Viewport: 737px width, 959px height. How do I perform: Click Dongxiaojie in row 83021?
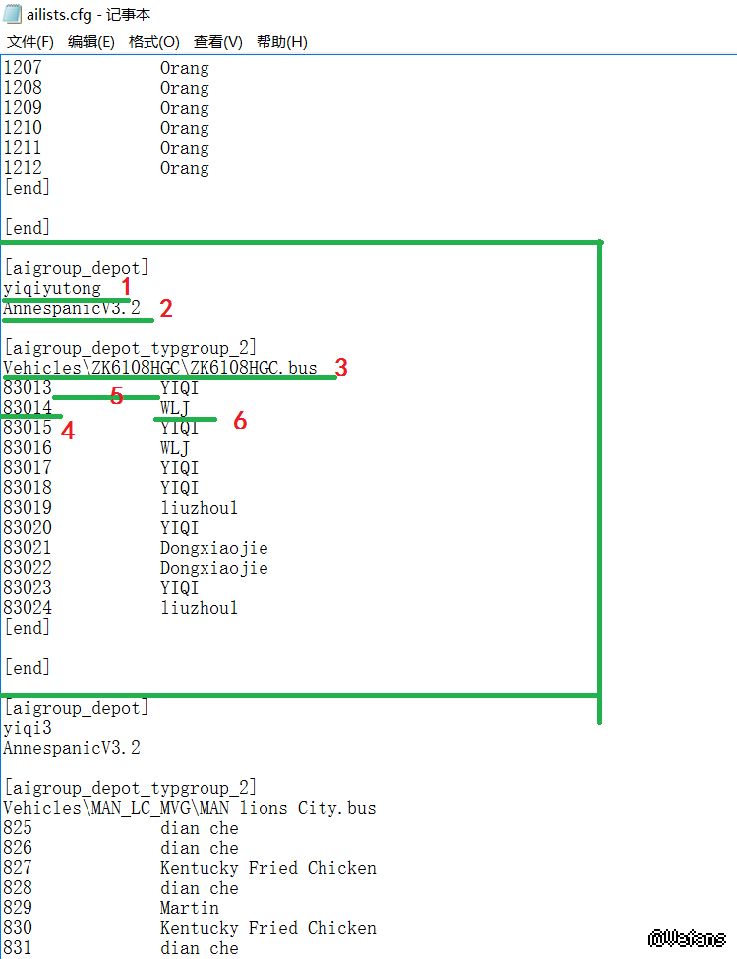click(213, 549)
